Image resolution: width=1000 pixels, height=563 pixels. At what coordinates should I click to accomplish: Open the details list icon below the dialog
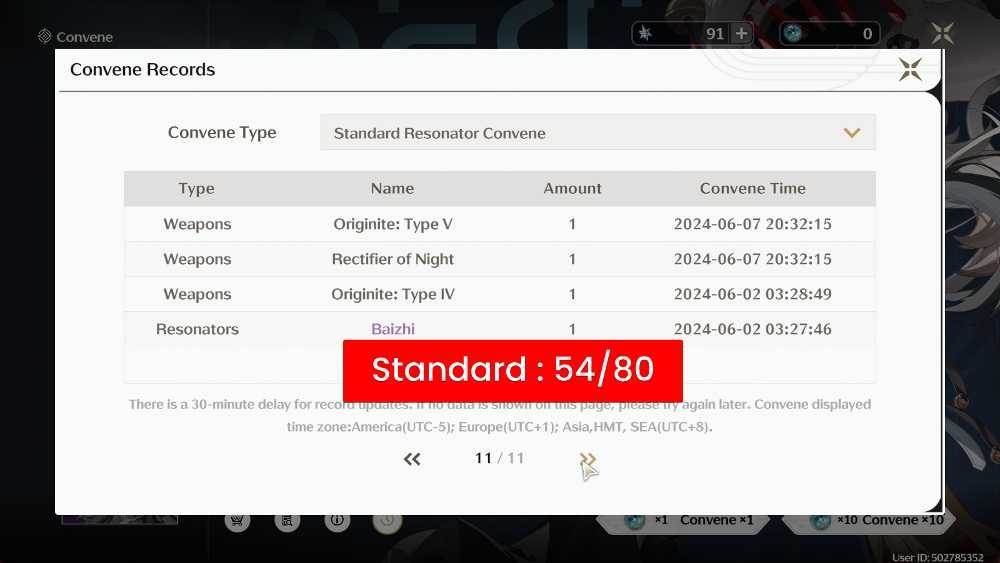click(x=287, y=520)
